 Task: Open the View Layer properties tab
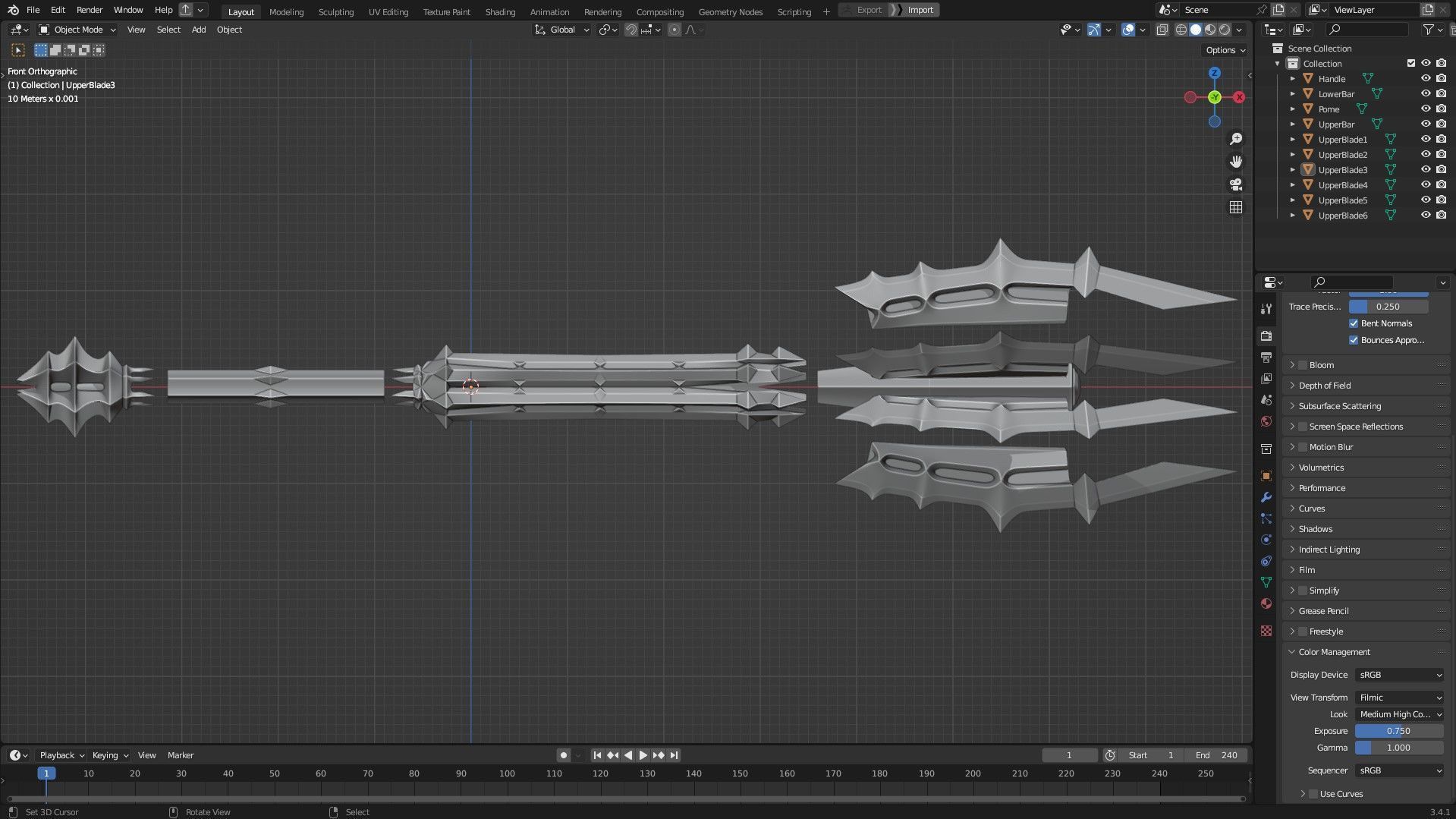pyautogui.click(x=1266, y=378)
